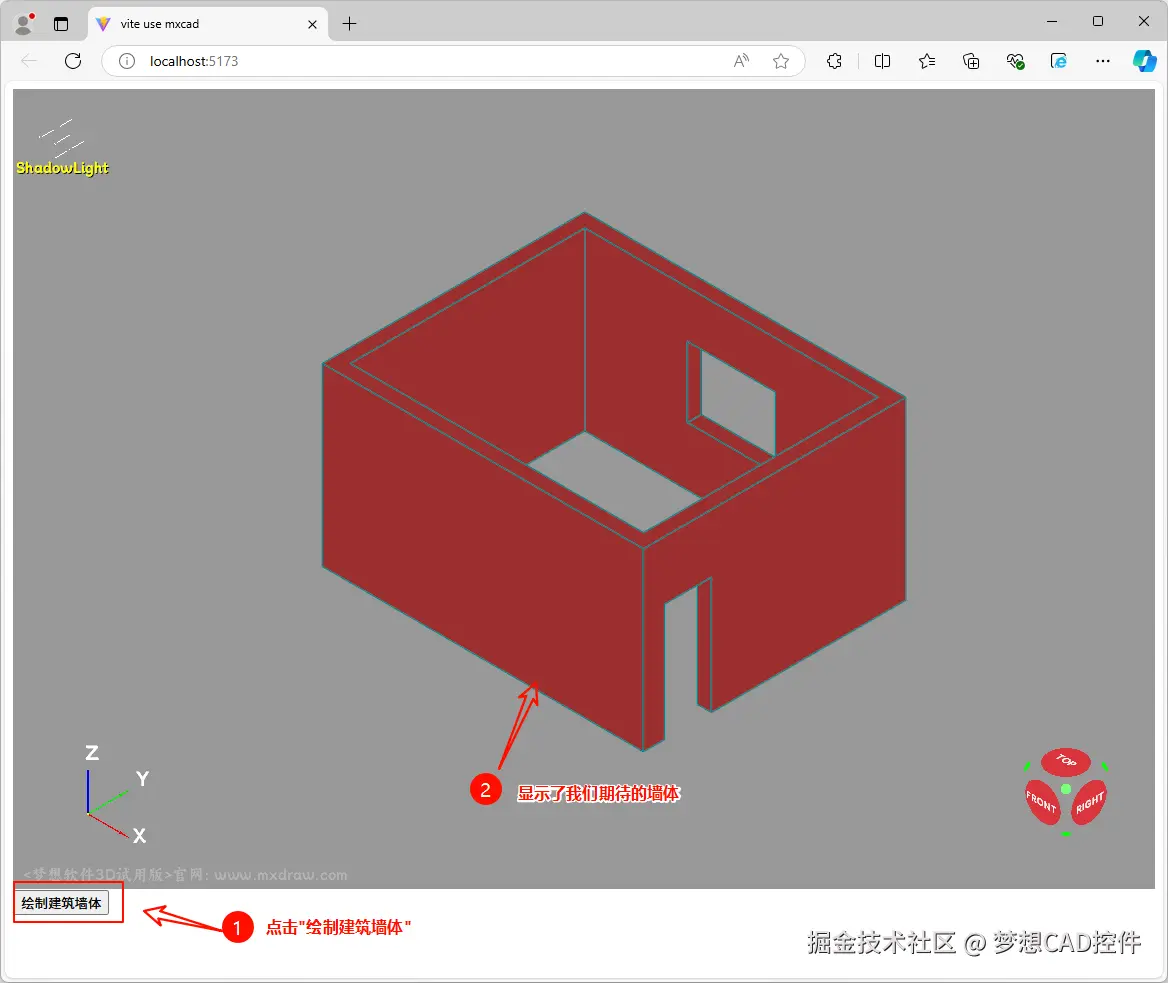Viewport: 1168px width, 983px height.
Task: Add this page to favorites star
Action: 781,61
